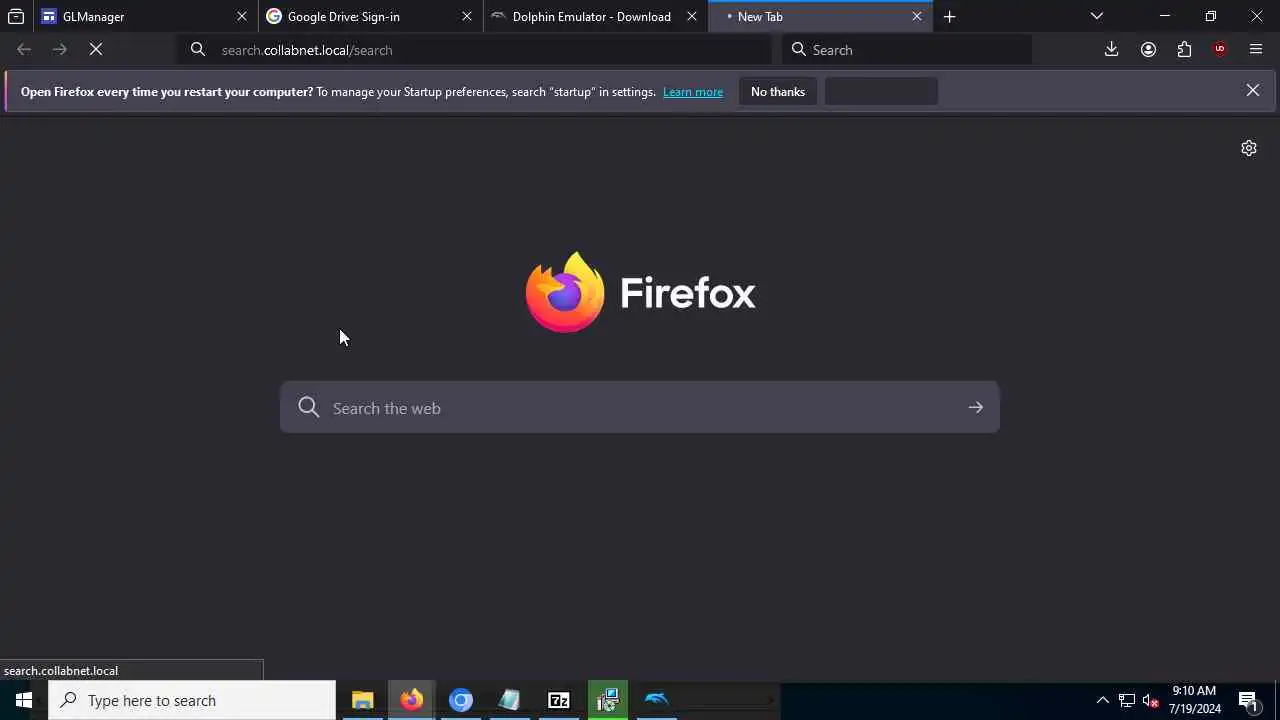The width and height of the screenshot is (1280, 720).
Task: Click the address bar magnifier icon
Action: point(198,49)
